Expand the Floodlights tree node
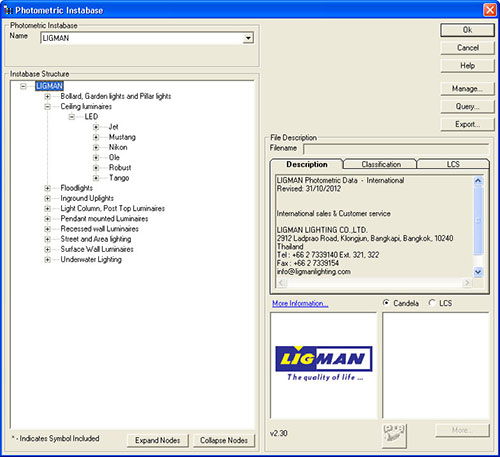Screen dimensions: 500x457 47,188
